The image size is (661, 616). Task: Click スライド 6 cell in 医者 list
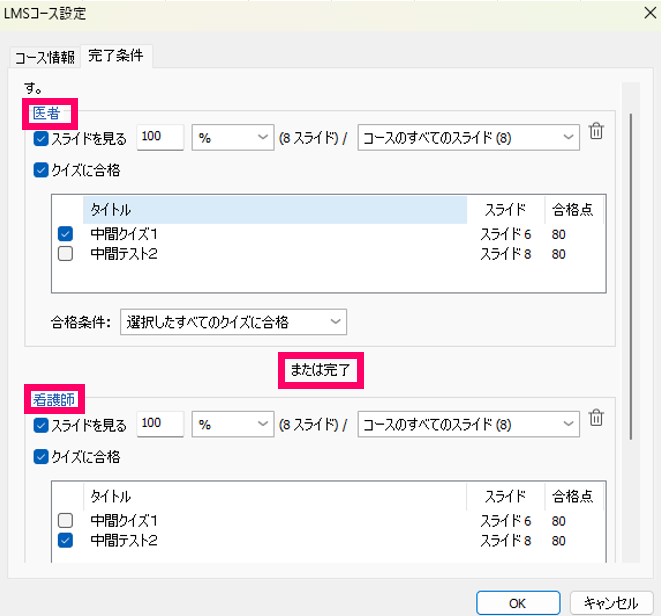(505, 234)
